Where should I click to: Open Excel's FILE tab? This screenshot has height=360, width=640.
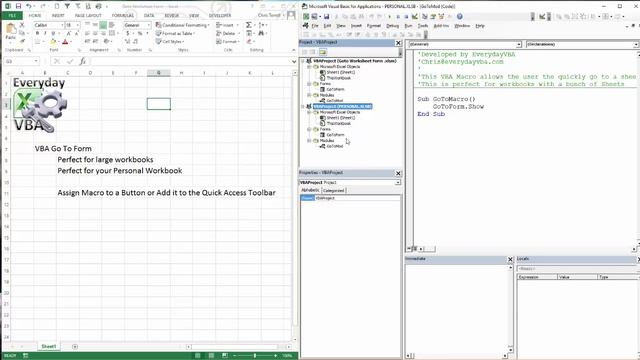[x=12, y=16]
